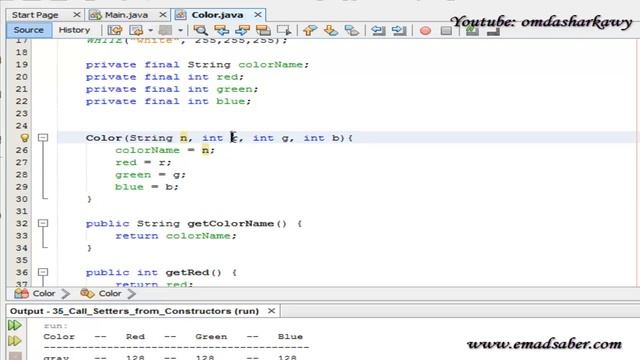640x360 pixels.
Task: Start macro recording with red circle icon
Action: (x=425, y=31)
